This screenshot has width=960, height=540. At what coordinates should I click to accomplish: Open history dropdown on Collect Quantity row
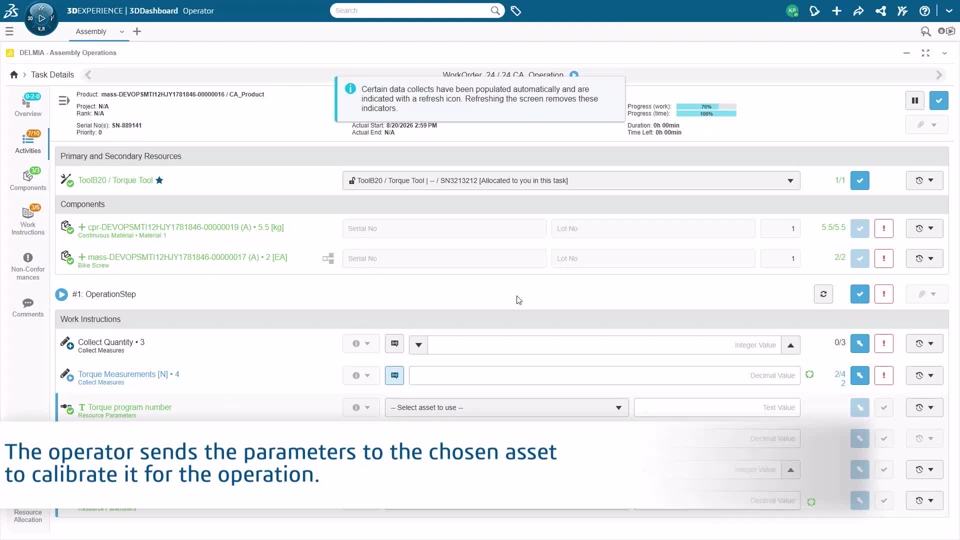pos(924,343)
